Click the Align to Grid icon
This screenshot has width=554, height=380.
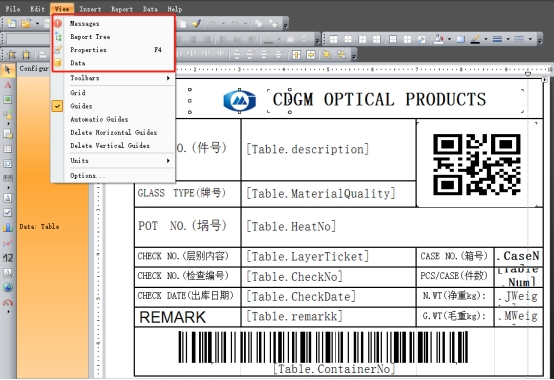(x=12, y=54)
